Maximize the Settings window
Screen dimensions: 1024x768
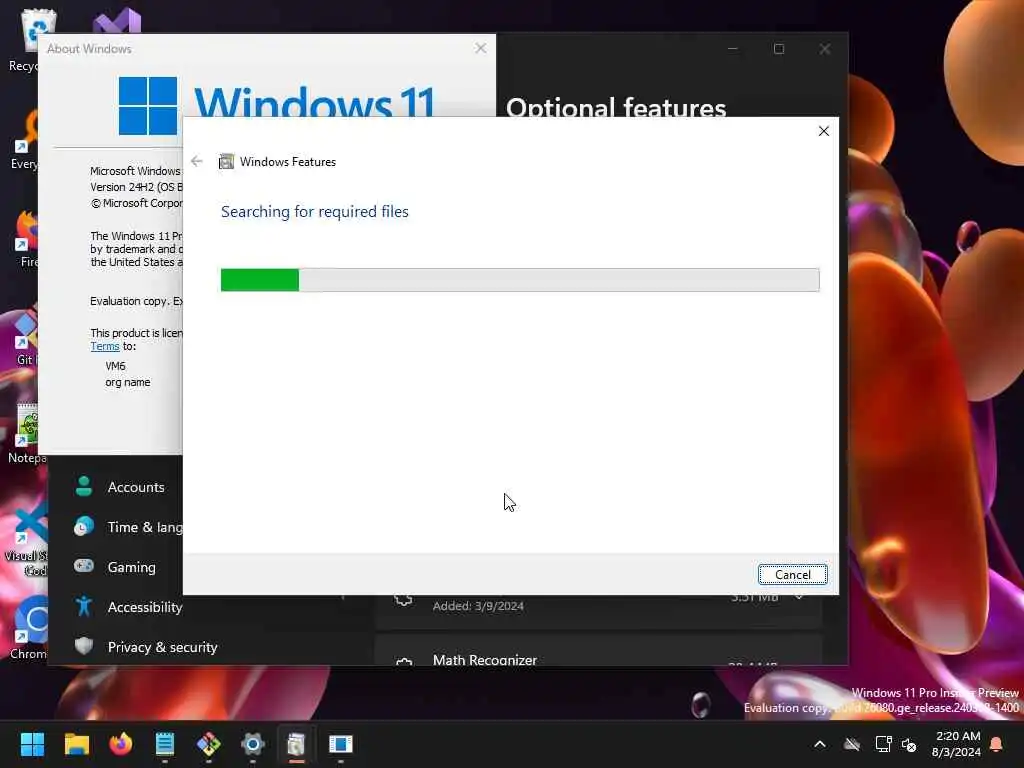pyautogui.click(x=778, y=49)
